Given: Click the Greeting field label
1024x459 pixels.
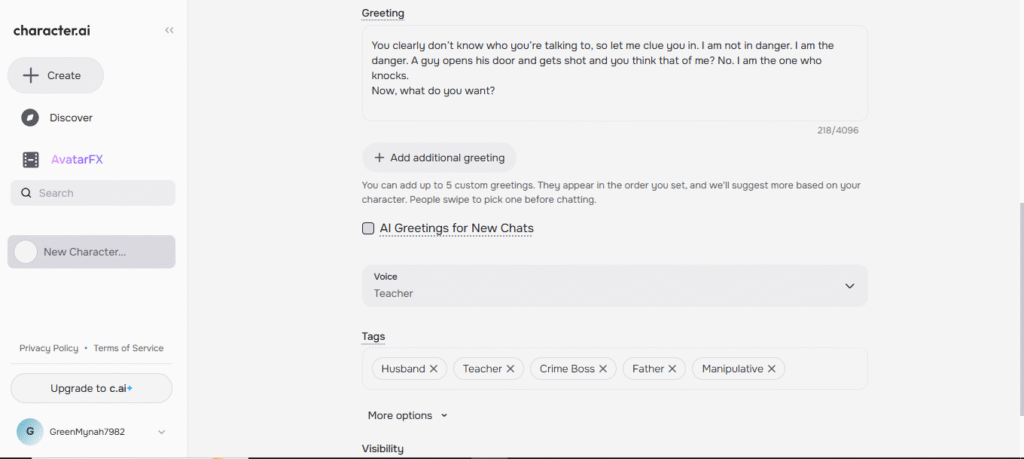Looking at the screenshot, I should click(x=383, y=13).
